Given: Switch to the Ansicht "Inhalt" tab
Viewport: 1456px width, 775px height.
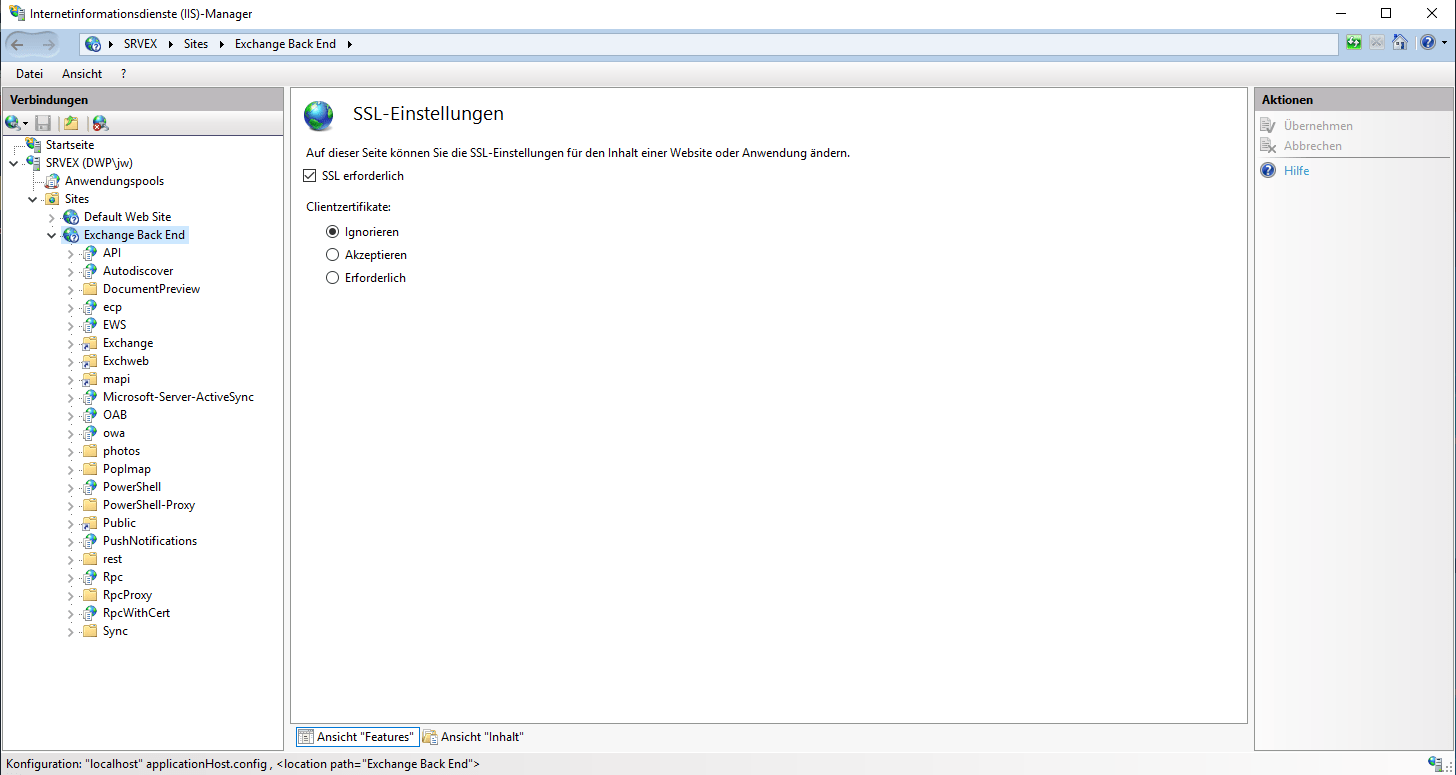Looking at the screenshot, I should 473,737.
